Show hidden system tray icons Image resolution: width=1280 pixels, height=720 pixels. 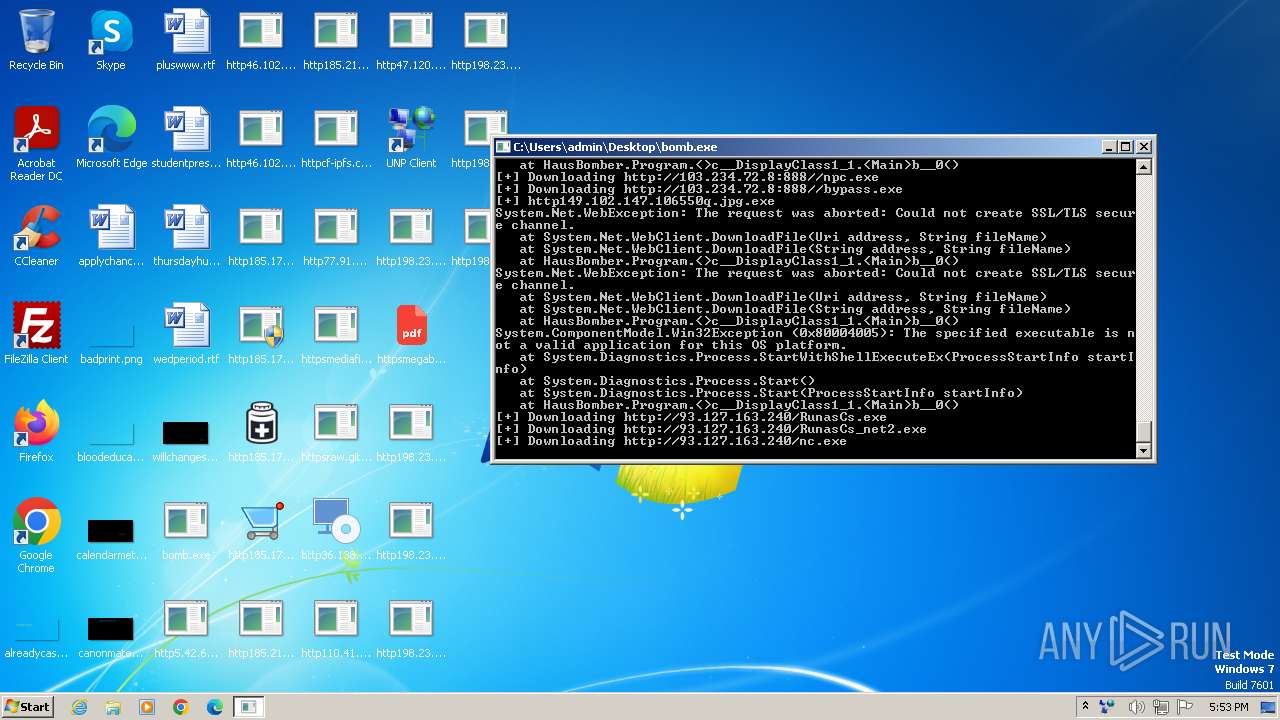(x=1085, y=707)
